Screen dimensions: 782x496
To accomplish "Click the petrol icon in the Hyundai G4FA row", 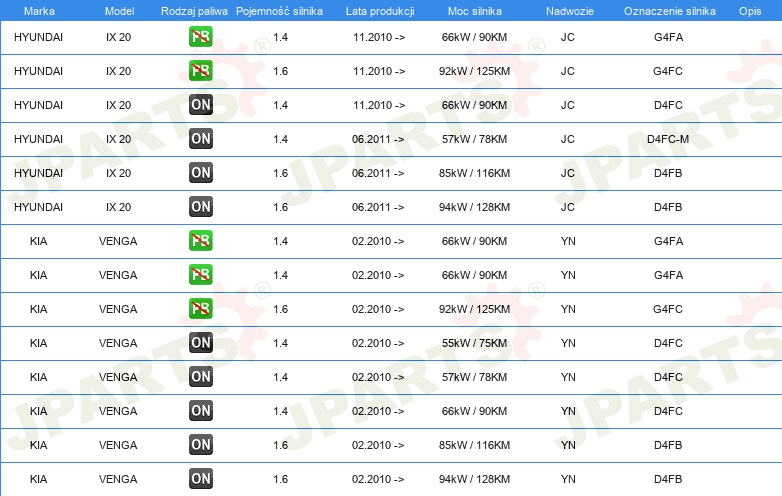I will [200, 37].
